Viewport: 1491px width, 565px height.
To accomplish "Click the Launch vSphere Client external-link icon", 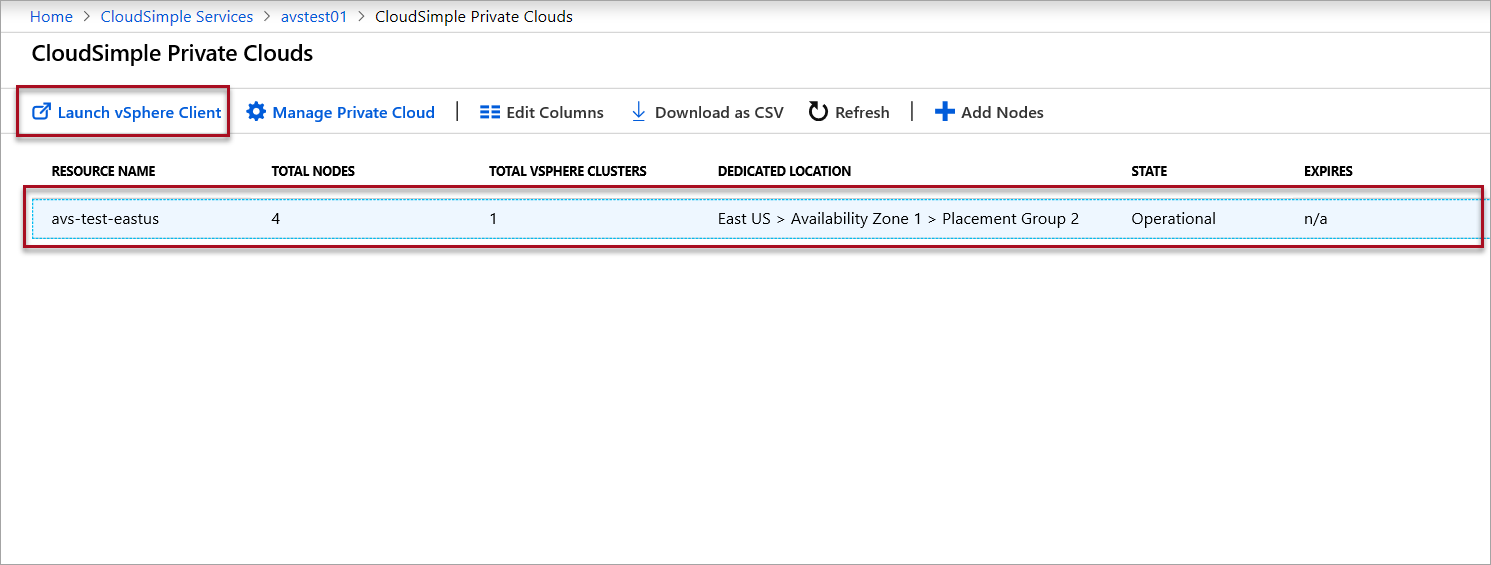I will point(42,112).
